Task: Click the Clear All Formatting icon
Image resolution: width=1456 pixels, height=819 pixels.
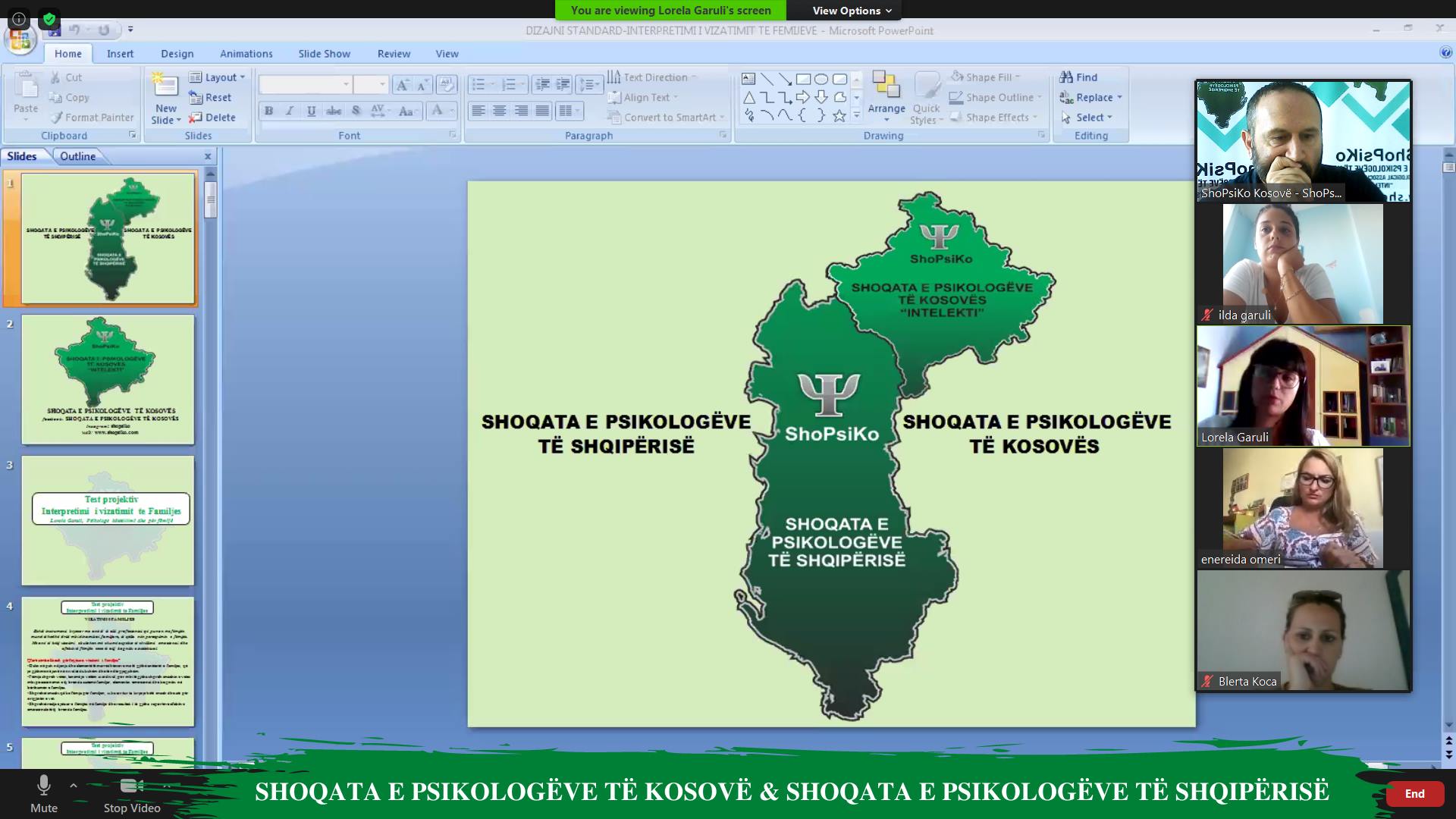Action: pos(447,84)
